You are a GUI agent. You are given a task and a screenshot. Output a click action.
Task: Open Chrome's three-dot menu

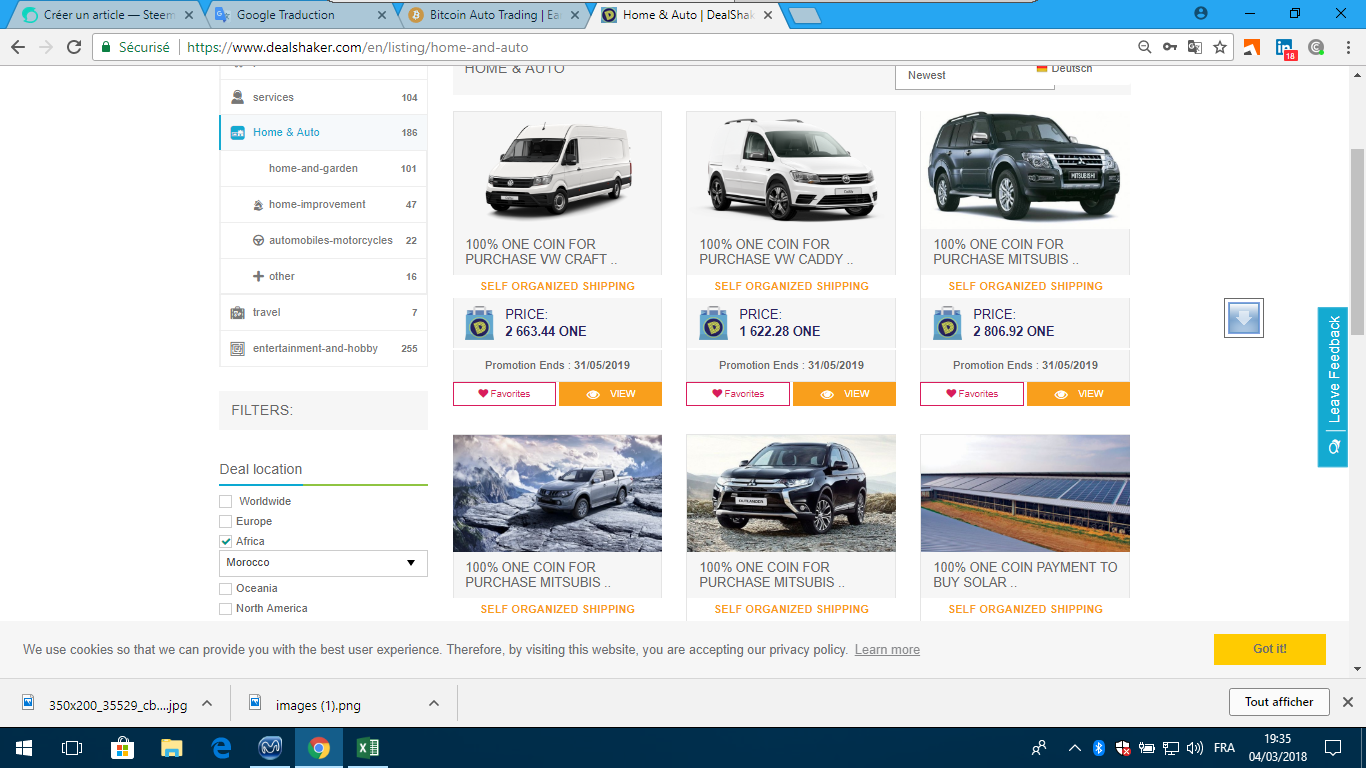[1346, 47]
